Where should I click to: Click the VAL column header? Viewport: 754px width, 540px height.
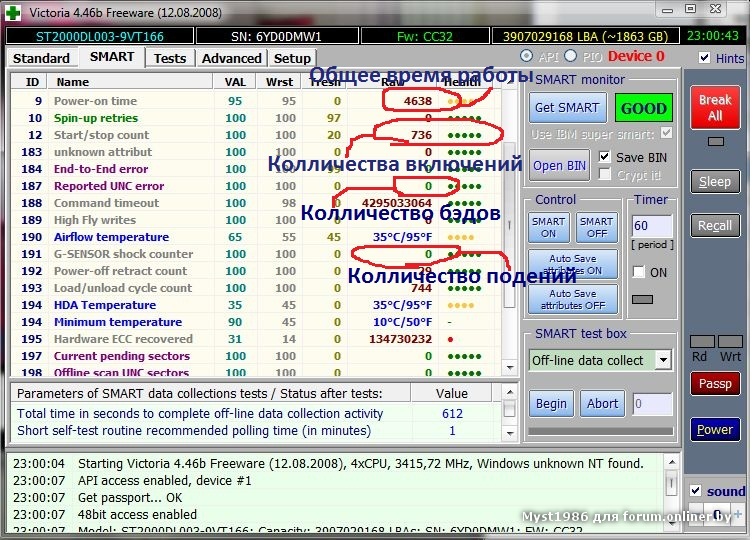click(235, 82)
